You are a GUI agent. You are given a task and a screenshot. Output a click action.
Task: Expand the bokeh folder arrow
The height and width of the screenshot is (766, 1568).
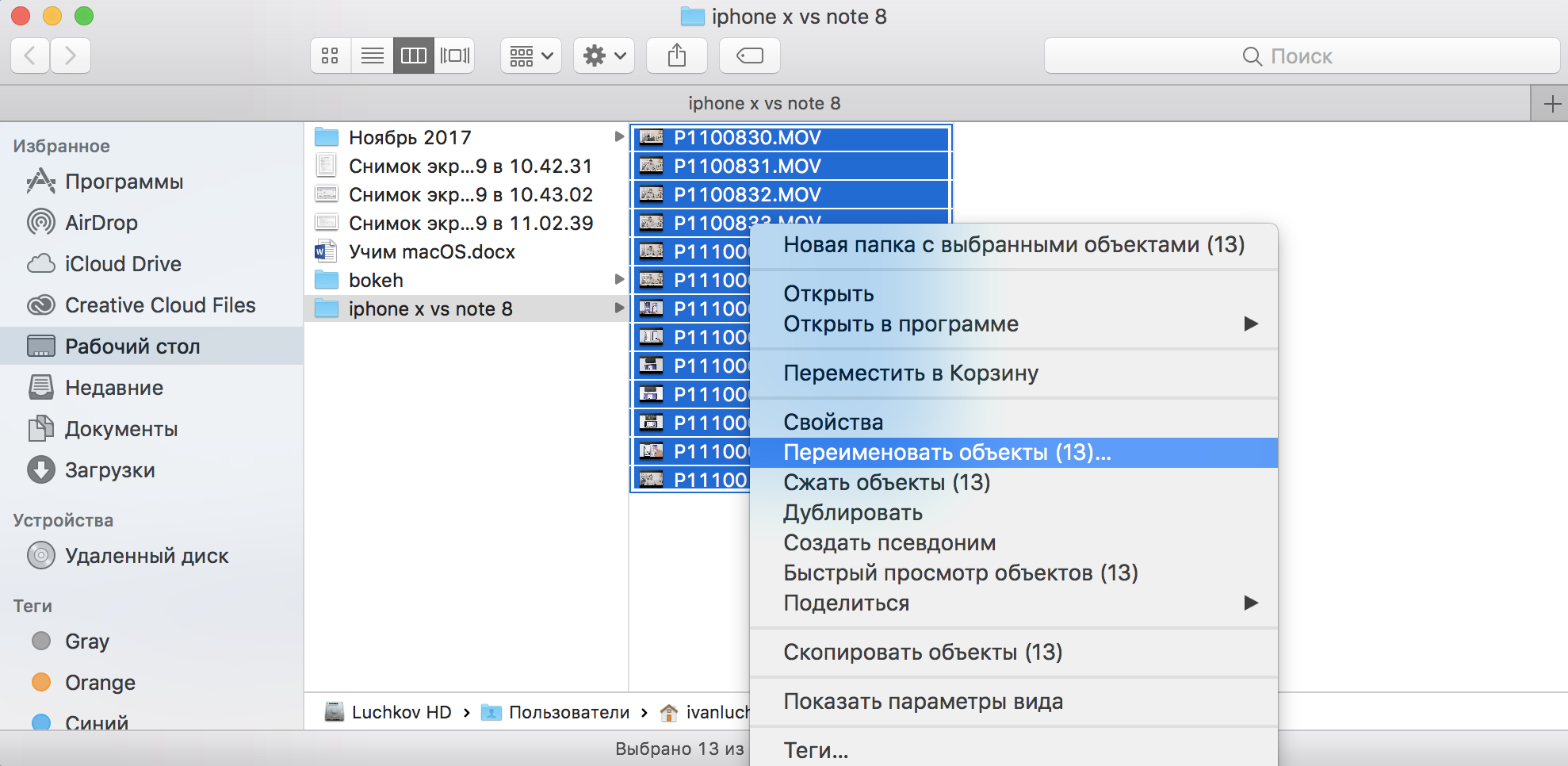(619, 279)
